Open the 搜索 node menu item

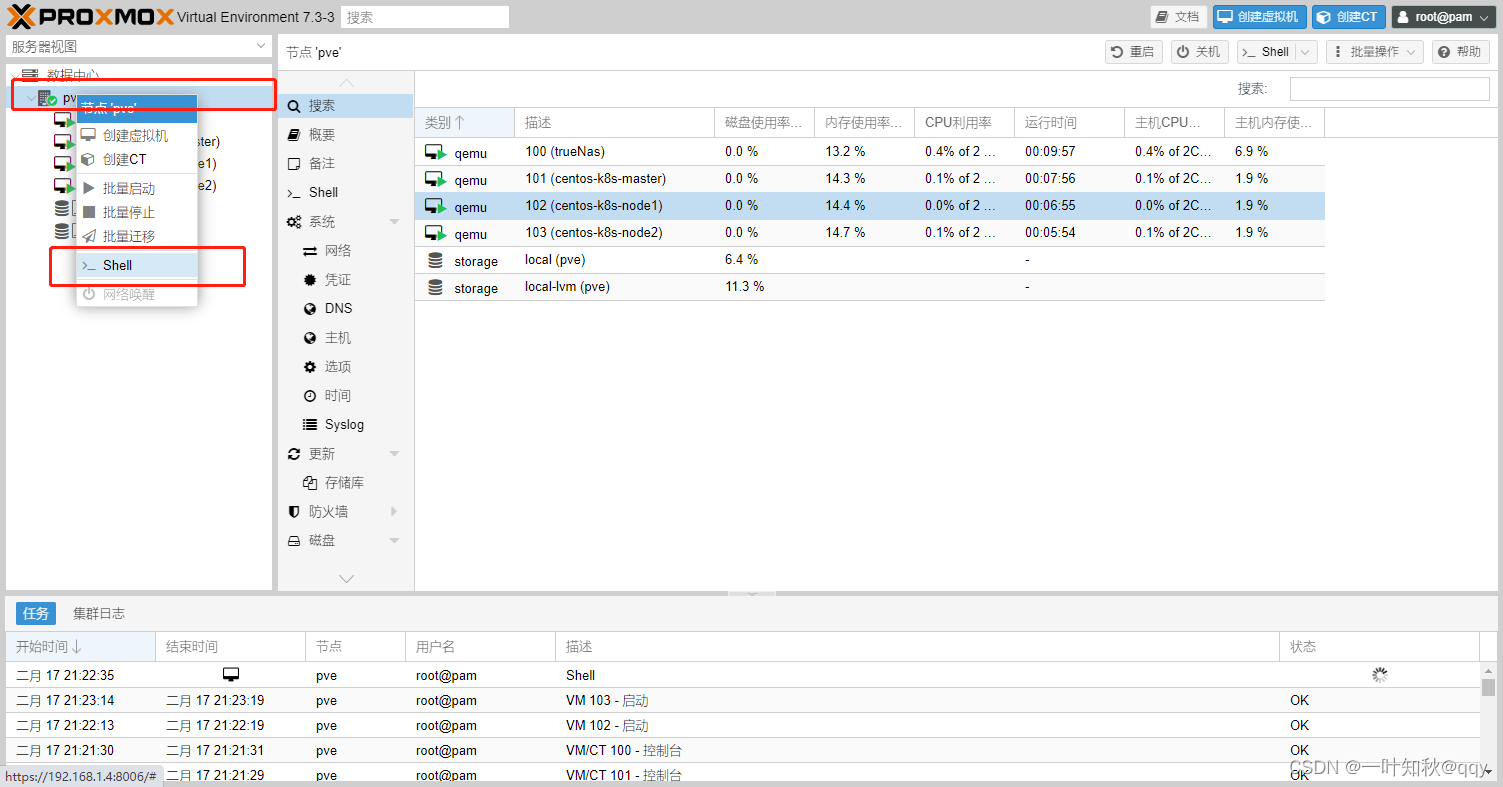tap(345, 105)
